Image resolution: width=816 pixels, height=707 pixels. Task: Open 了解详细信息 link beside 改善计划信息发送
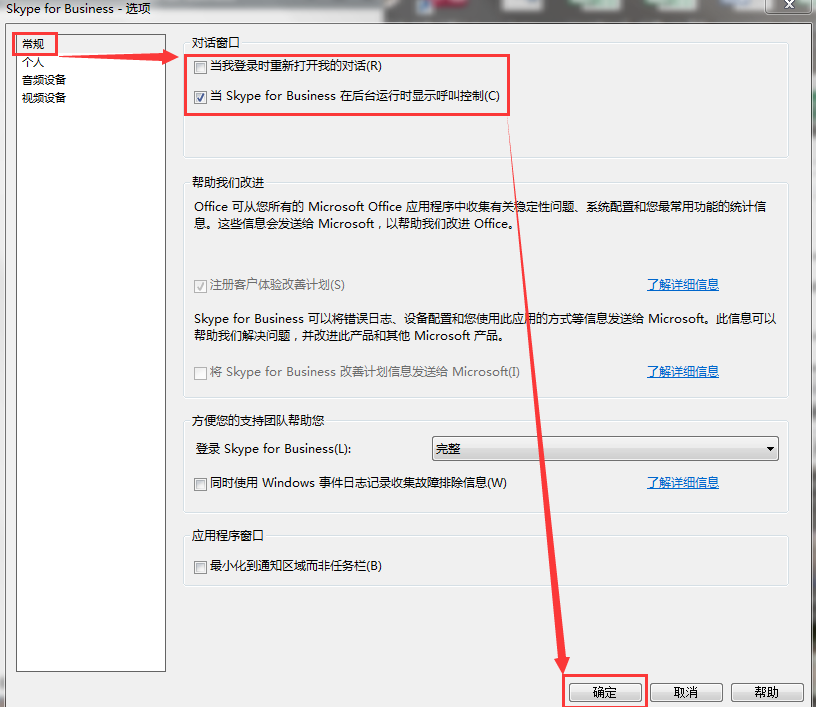(683, 371)
